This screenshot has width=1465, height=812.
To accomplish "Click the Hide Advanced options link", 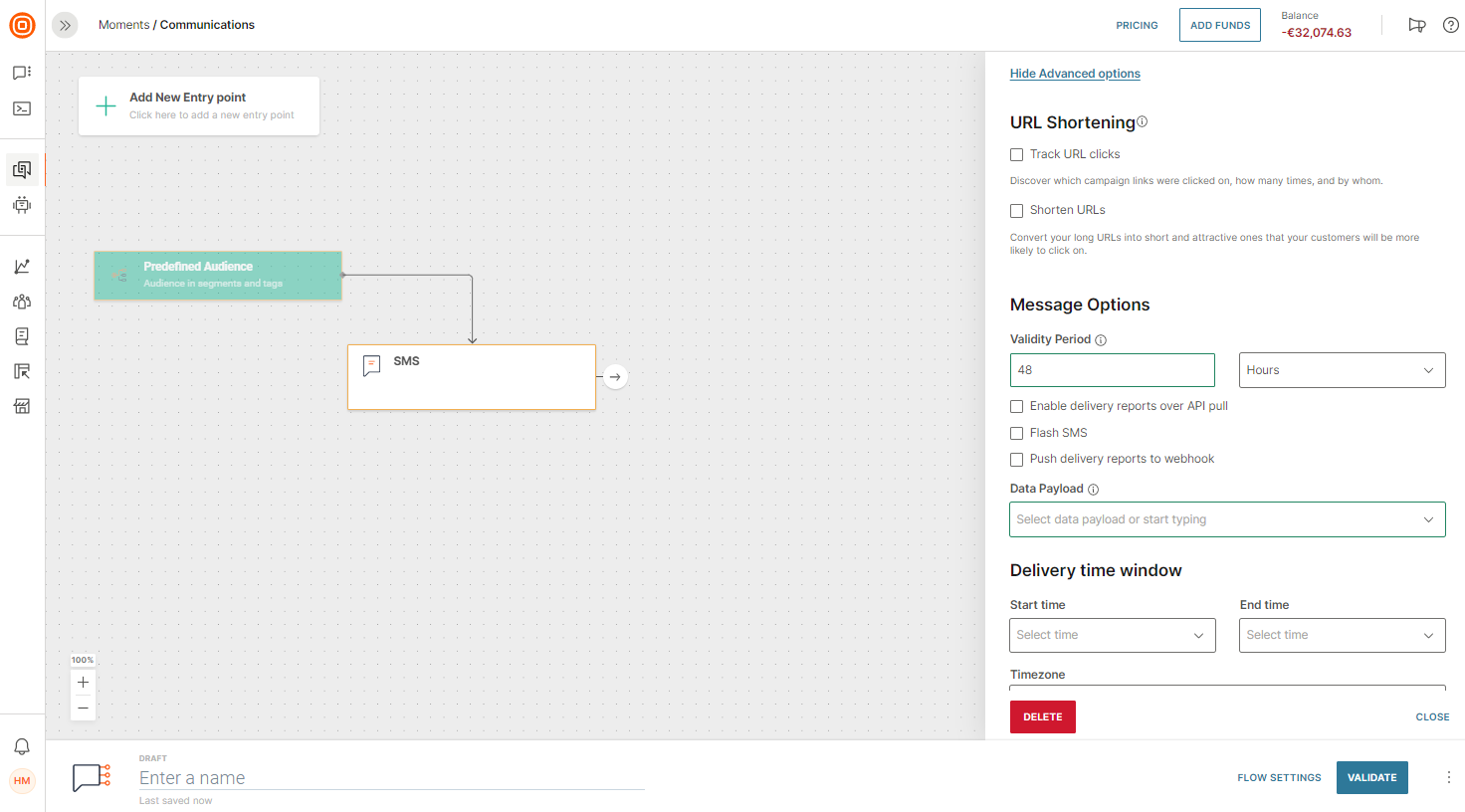I will coord(1075,73).
